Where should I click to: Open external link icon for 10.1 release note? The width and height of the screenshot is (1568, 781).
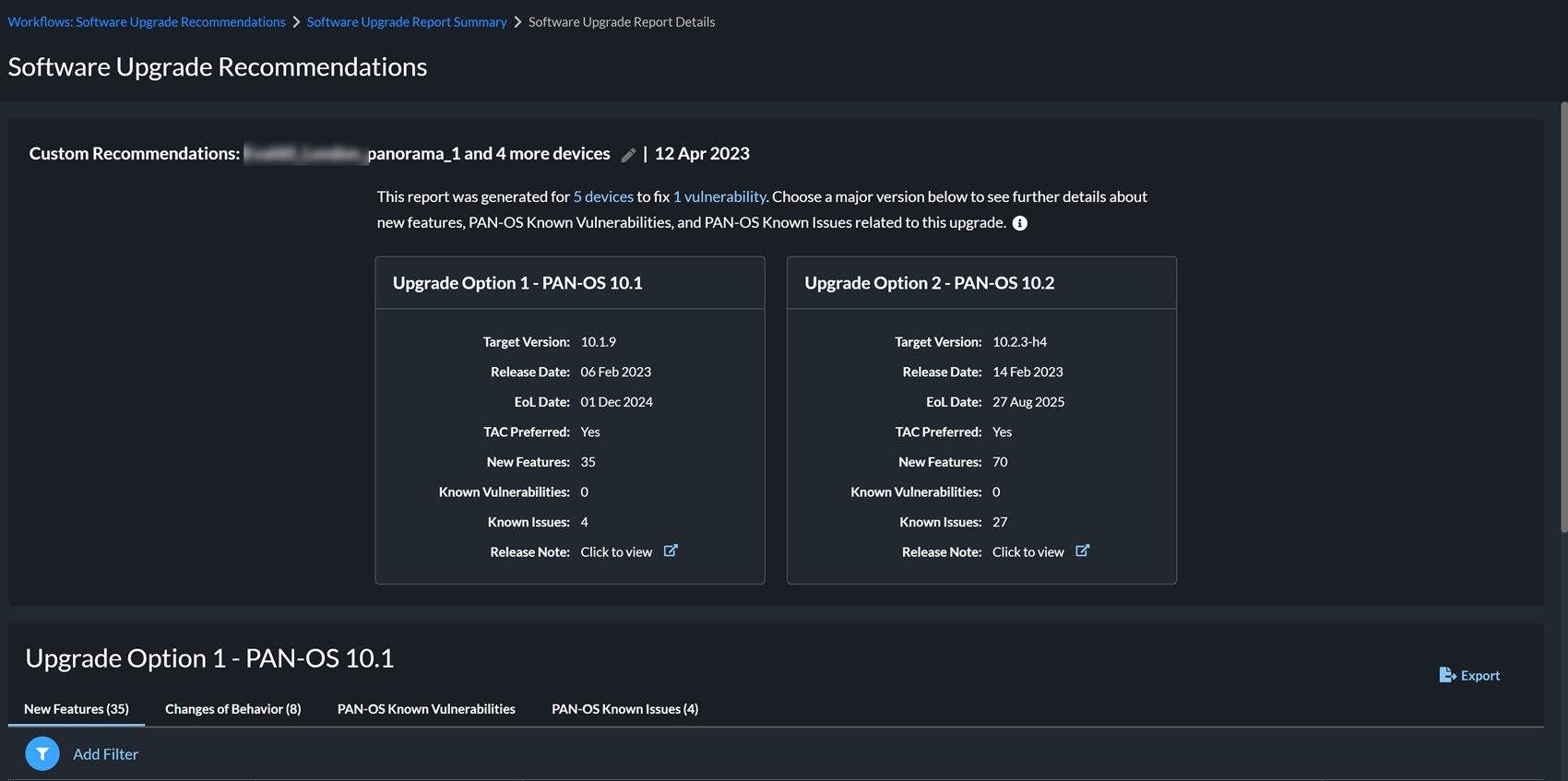click(671, 551)
